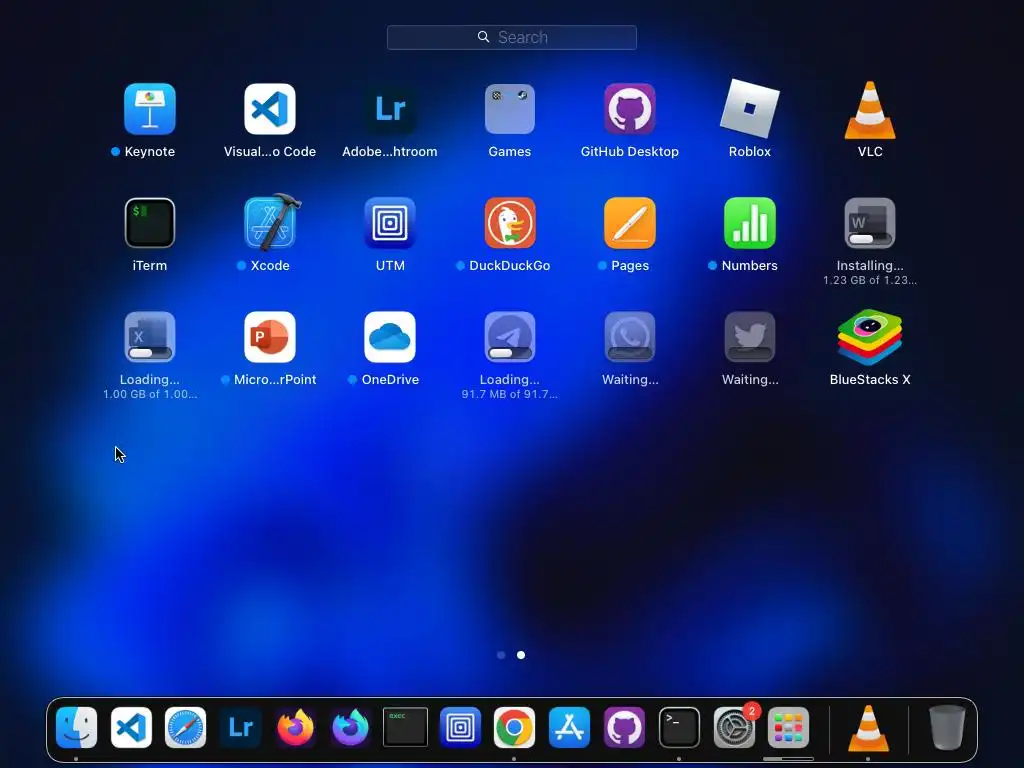The image size is (1024, 768).
Task: Open the exec terminal icon in Dock
Action: (x=405, y=727)
